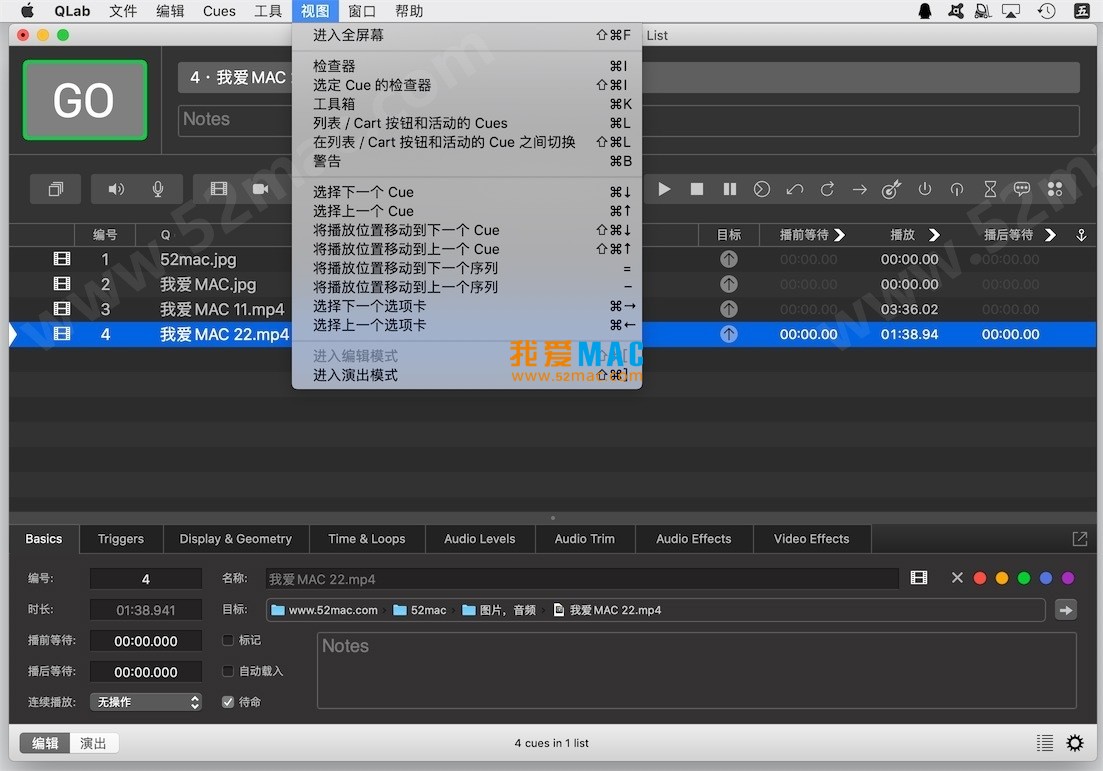
Task: Expand the 播放 column chevron
Action: 933,235
